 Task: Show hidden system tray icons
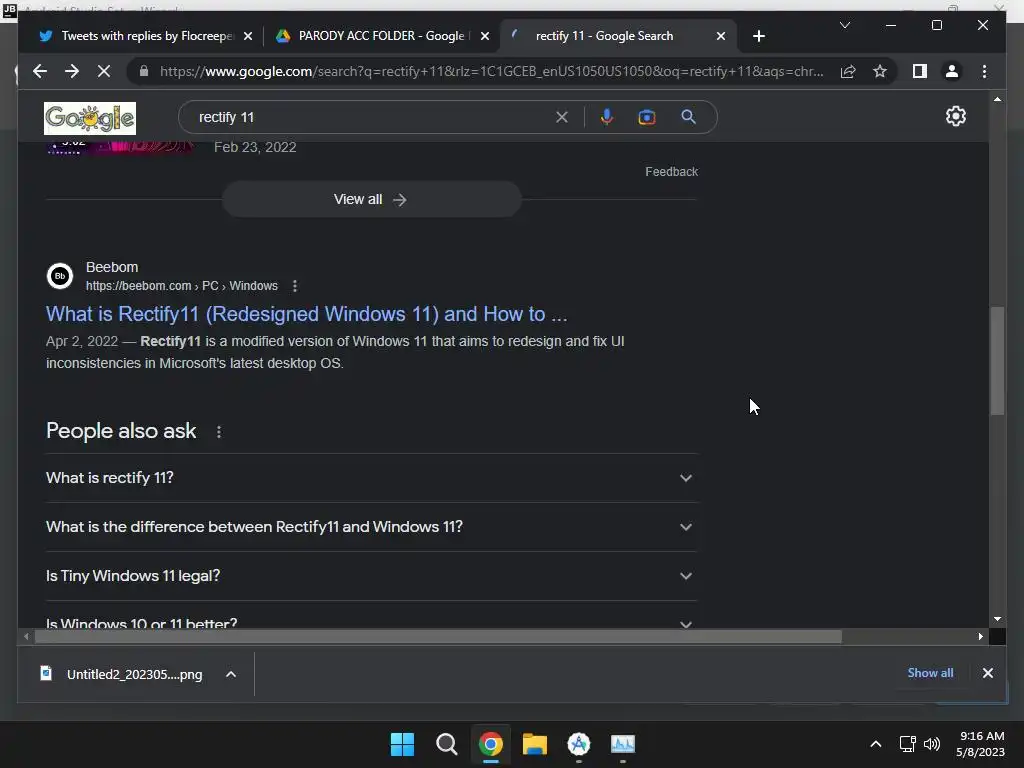pos(876,744)
